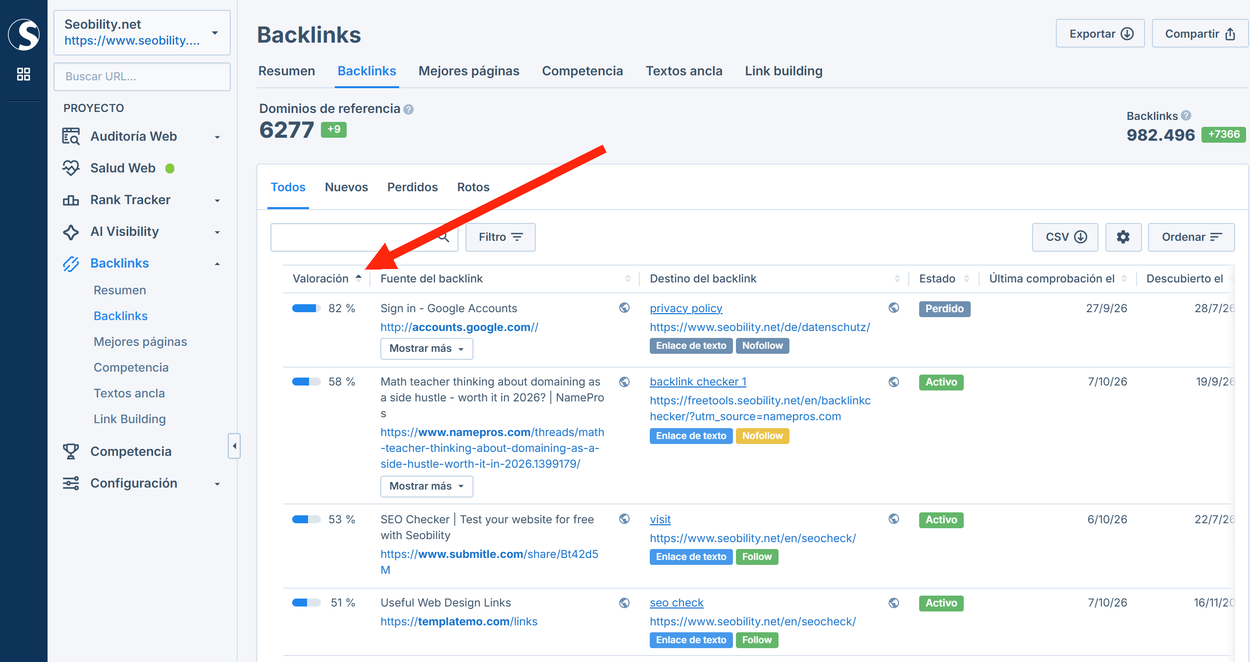The height and width of the screenshot is (662, 1250).
Task: Focus the backlinks table search field
Action: [x=364, y=237]
